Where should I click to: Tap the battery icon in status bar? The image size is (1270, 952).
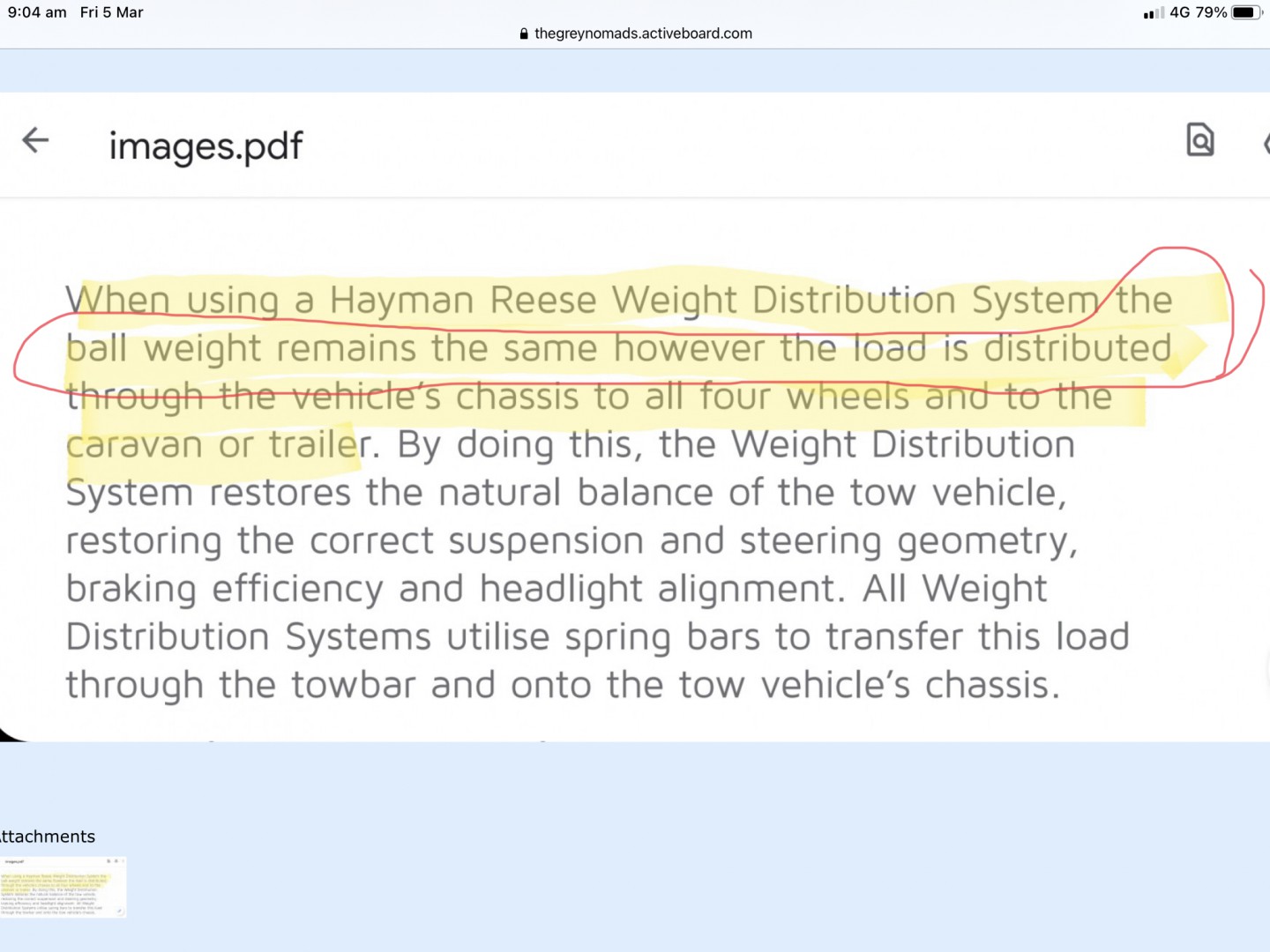(1246, 12)
